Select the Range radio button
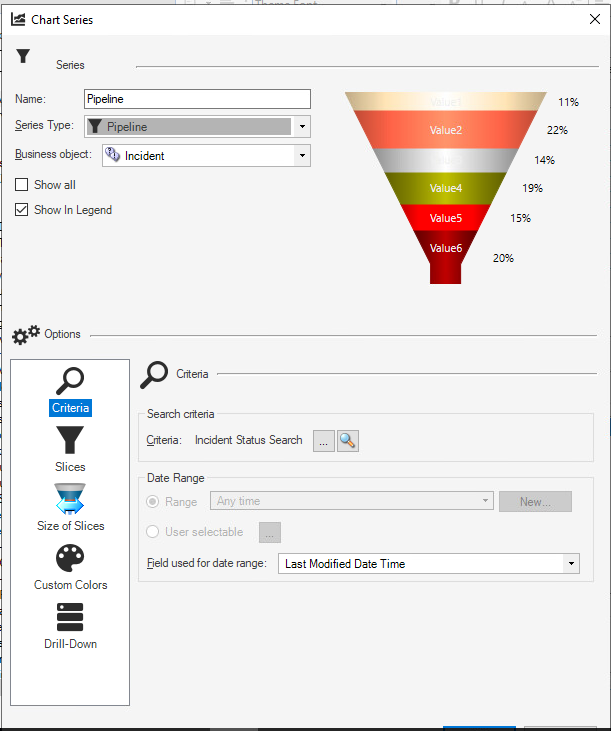611x731 pixels. (153, 501)
